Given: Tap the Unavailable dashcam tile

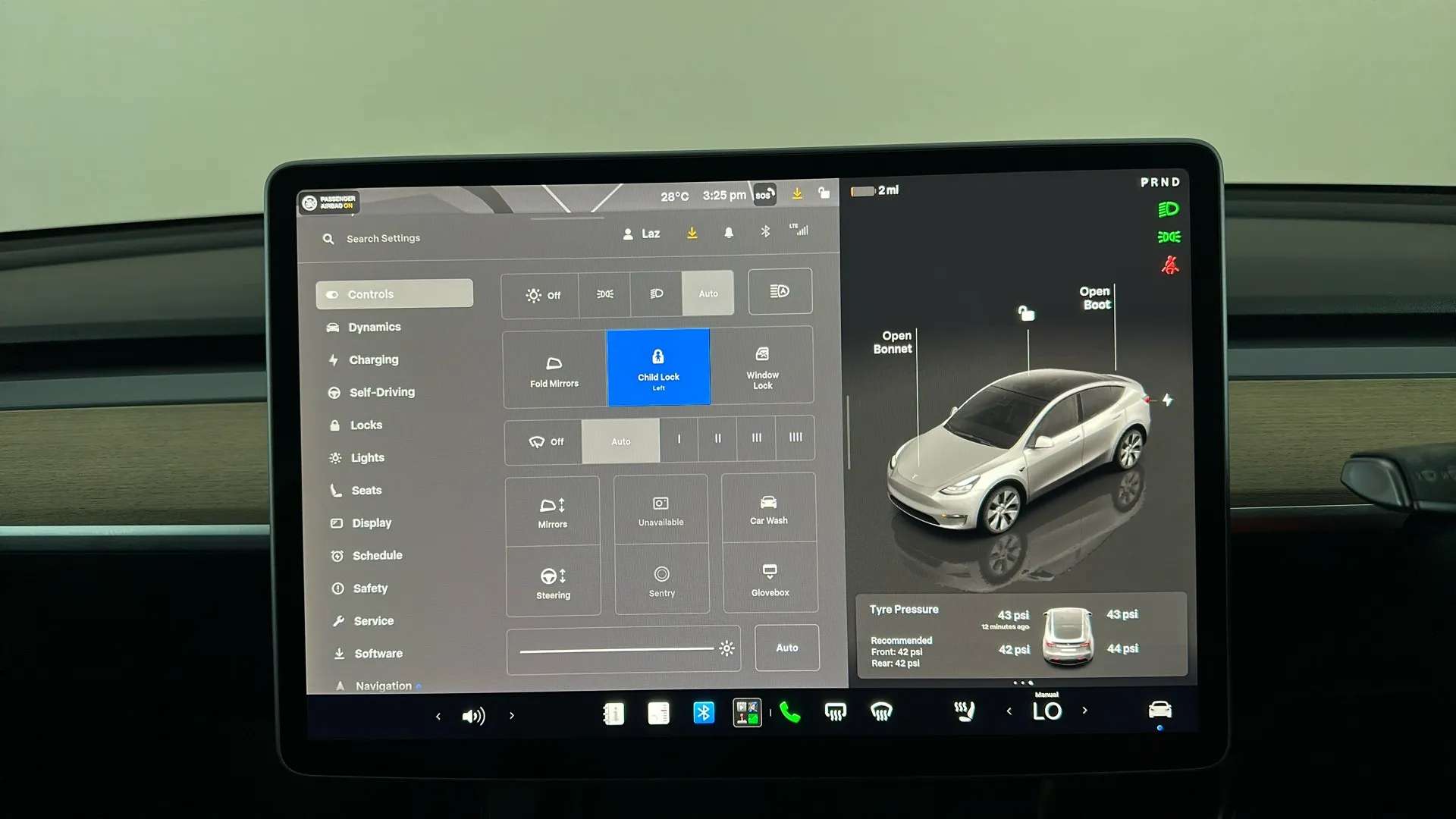Looking at the screenshot, I should point(661,510).
